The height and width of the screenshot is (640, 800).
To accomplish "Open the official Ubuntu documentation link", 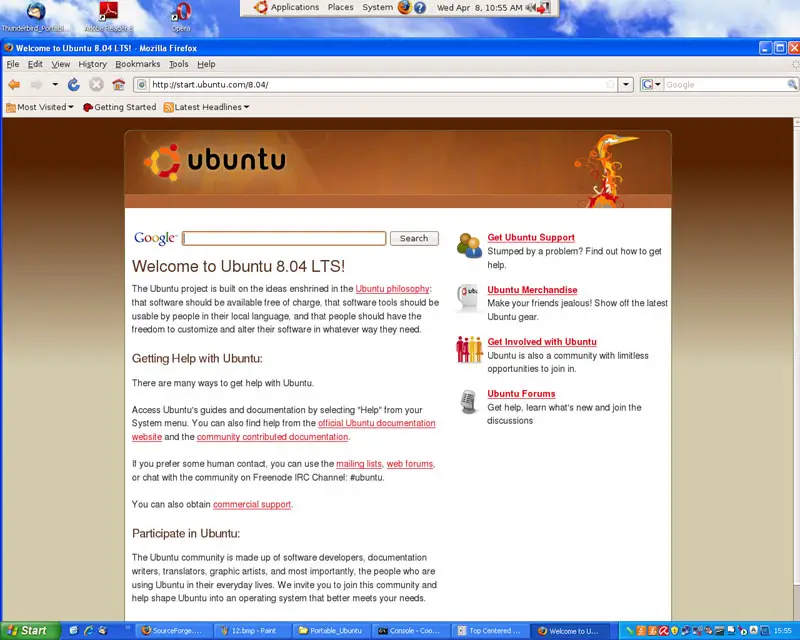I will click(x=377, y=423).
